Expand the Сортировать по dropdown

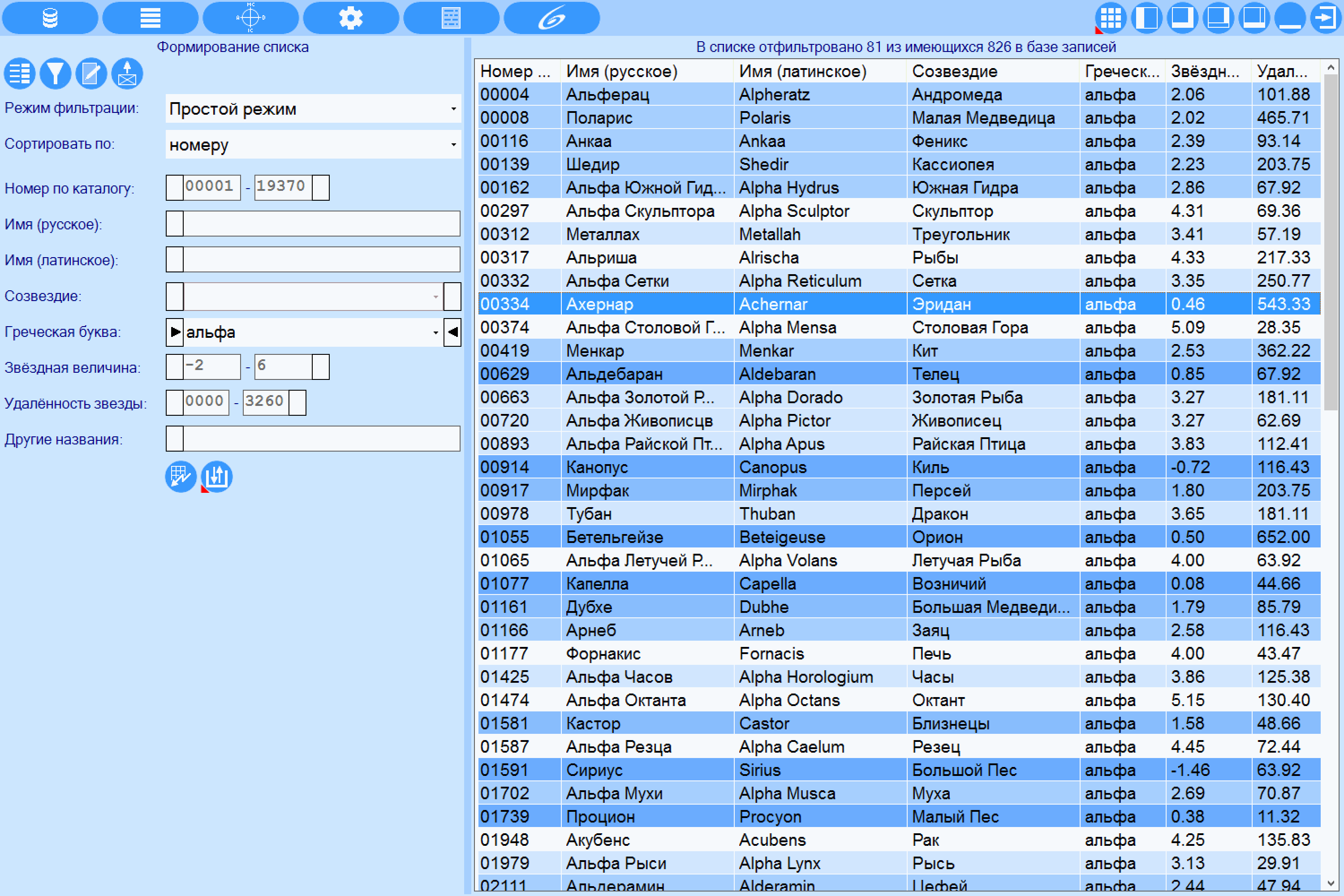pyautogui.click(x=313, y=145)
